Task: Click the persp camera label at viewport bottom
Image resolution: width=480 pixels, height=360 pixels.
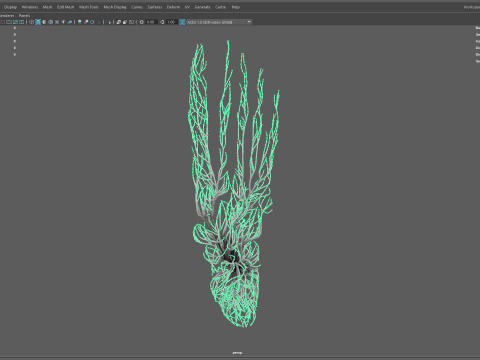Action: click(237, 352)
